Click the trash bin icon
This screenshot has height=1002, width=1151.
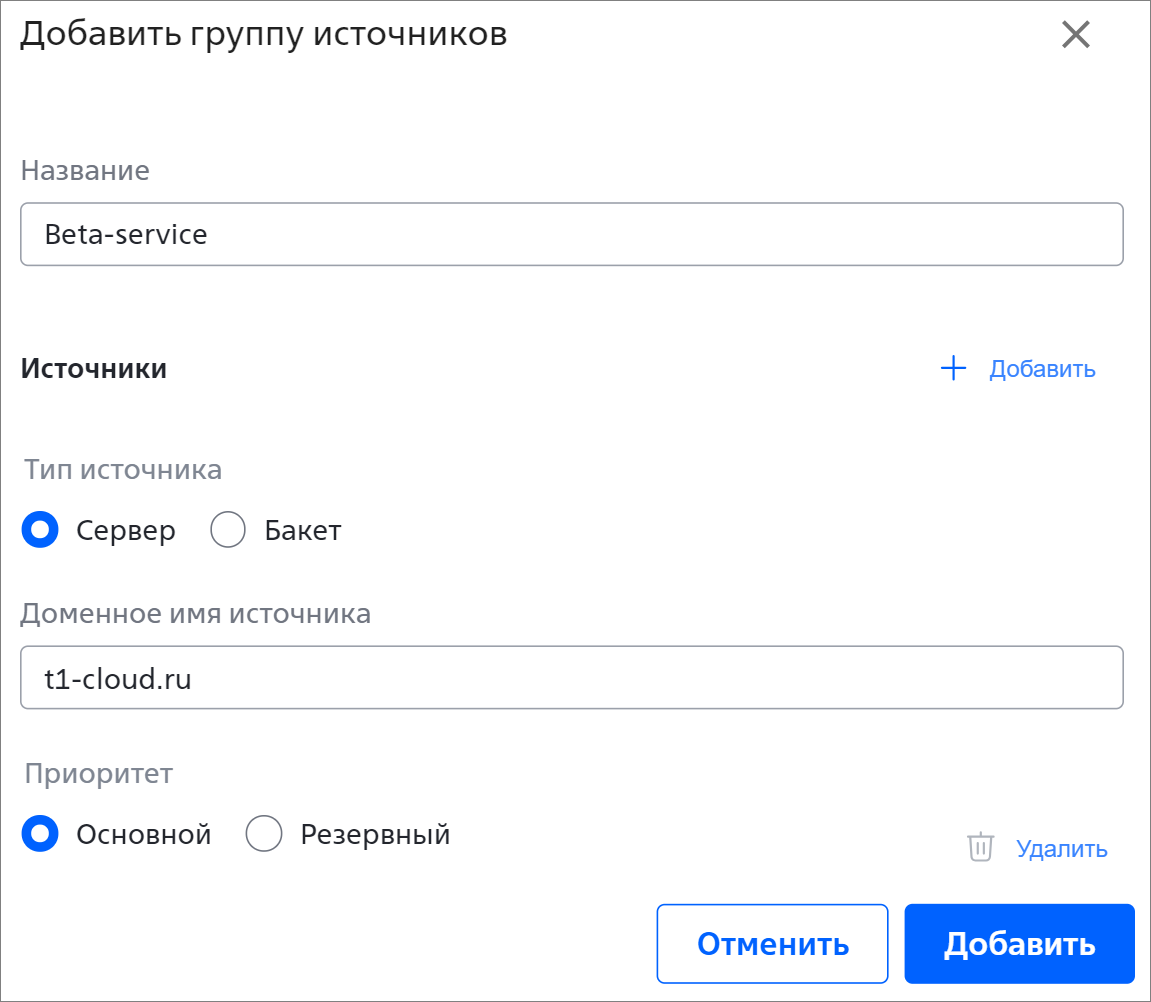980,847
